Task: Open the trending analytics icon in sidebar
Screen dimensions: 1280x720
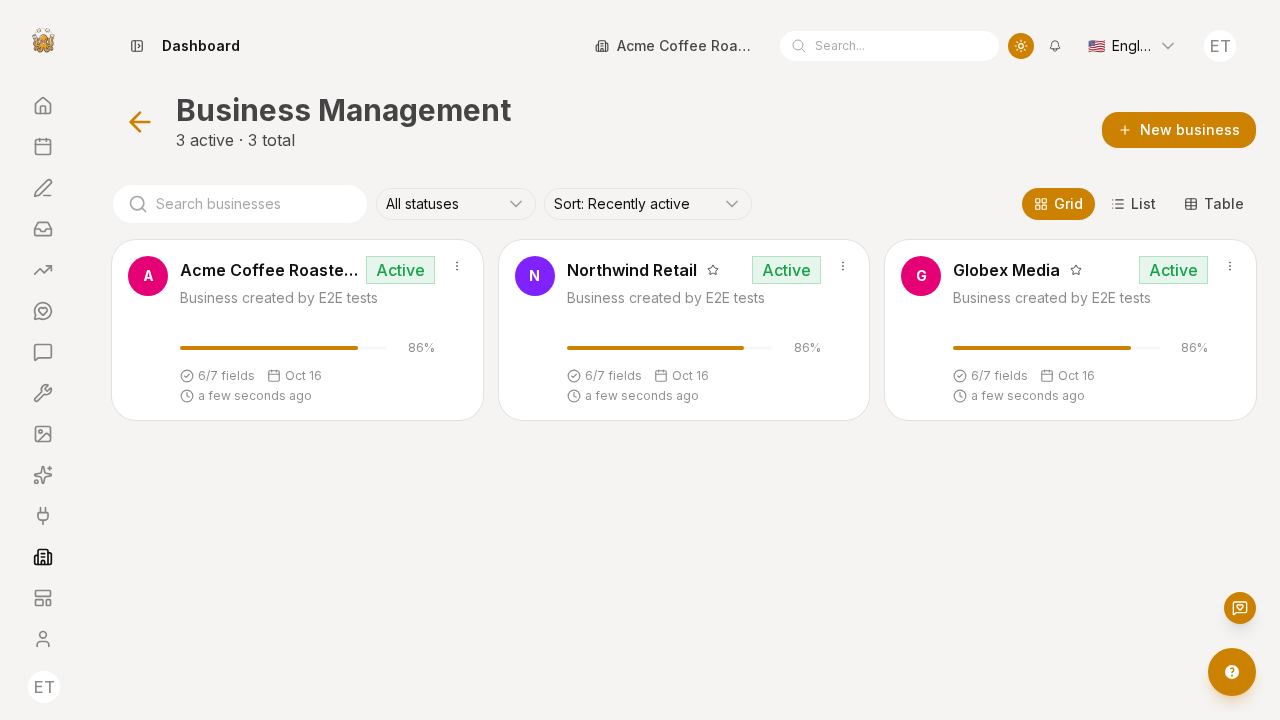Action: click(x=43, y=269)
